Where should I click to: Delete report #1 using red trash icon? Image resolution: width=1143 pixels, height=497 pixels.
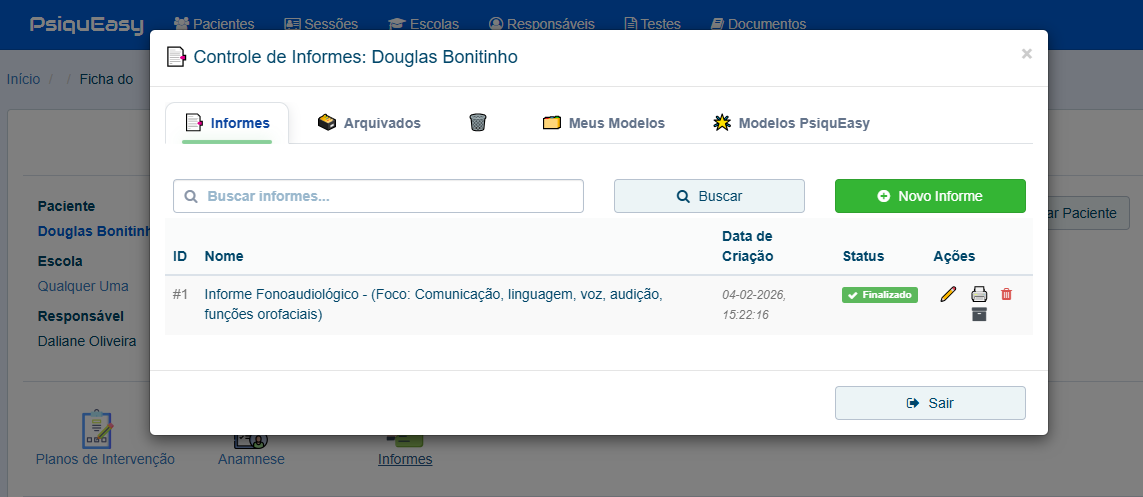1006,294
